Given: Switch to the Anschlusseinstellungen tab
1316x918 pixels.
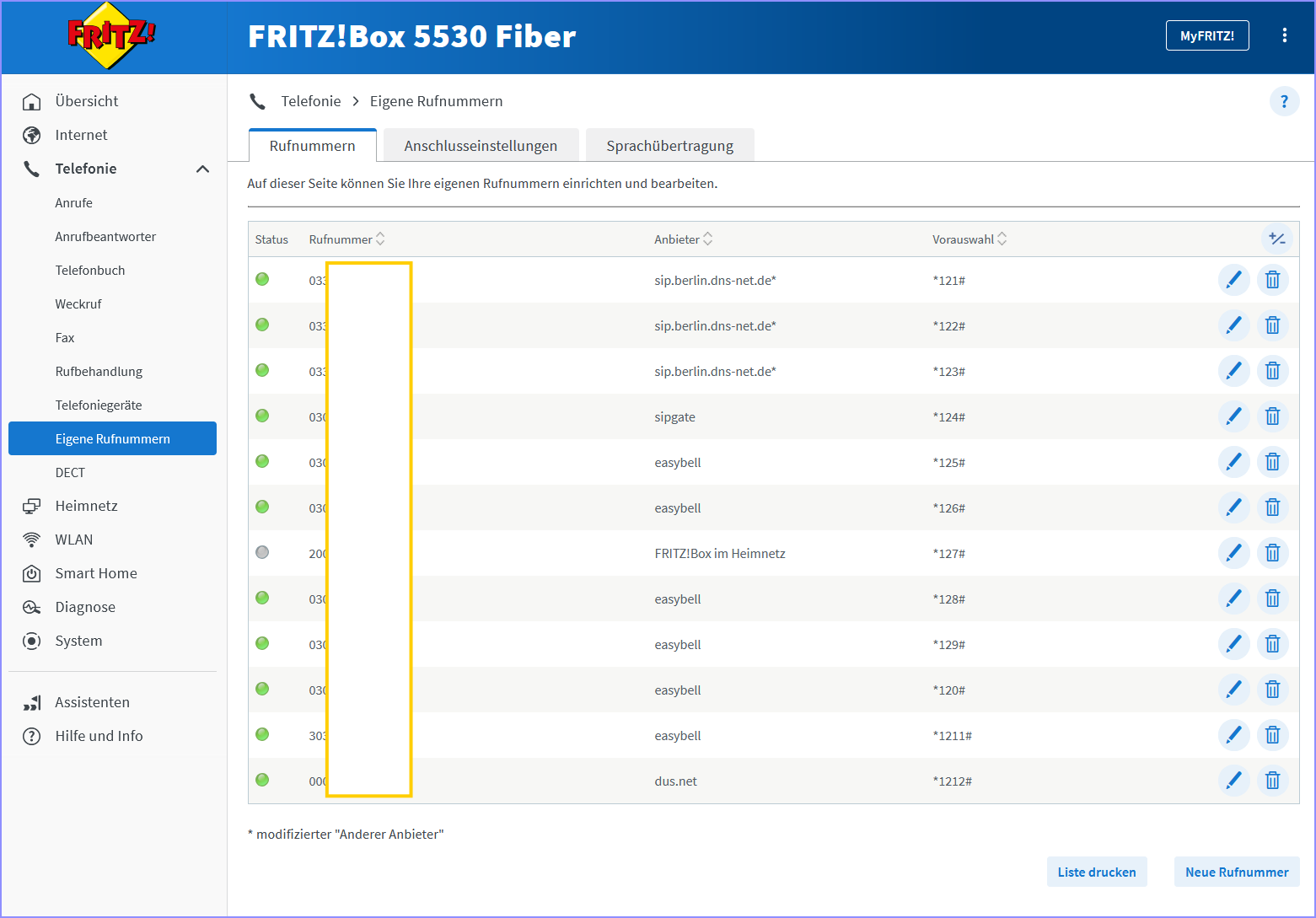Looking at the screenshot, I should click(x=481, y=145).
